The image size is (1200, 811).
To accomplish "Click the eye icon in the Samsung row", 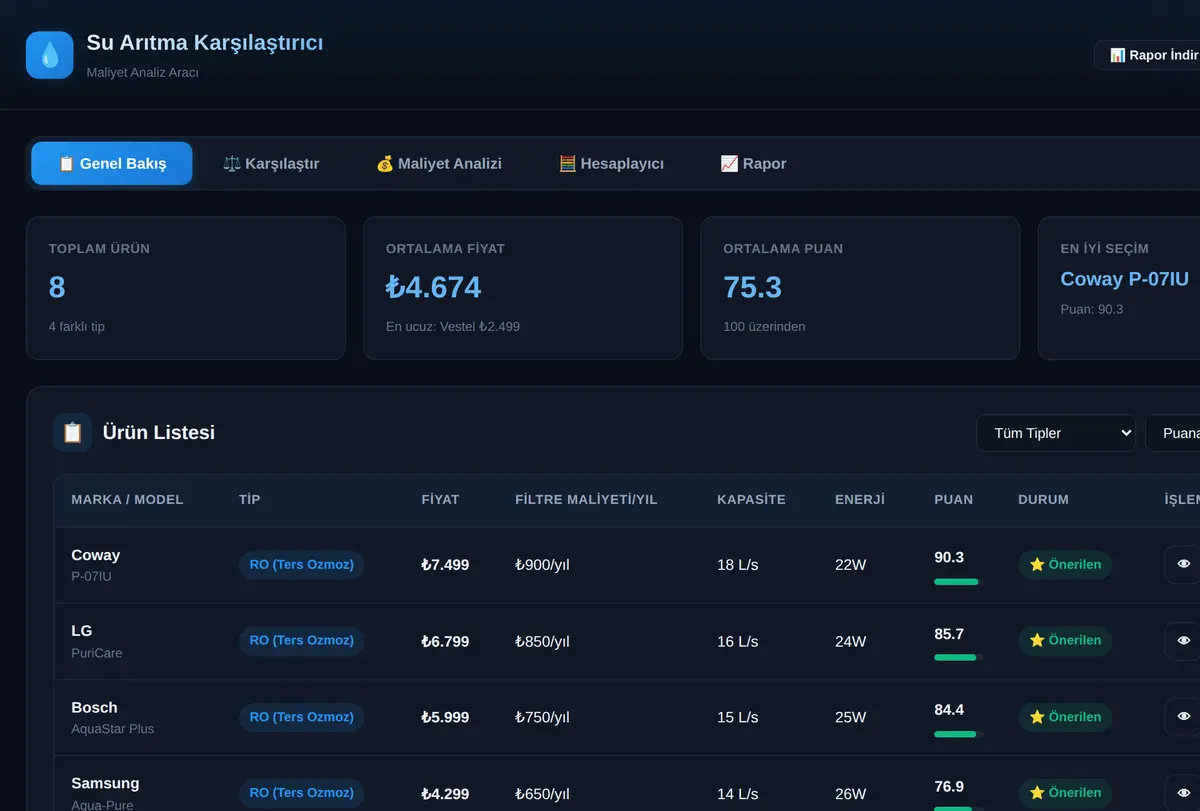I will (x=1183, y=793).
